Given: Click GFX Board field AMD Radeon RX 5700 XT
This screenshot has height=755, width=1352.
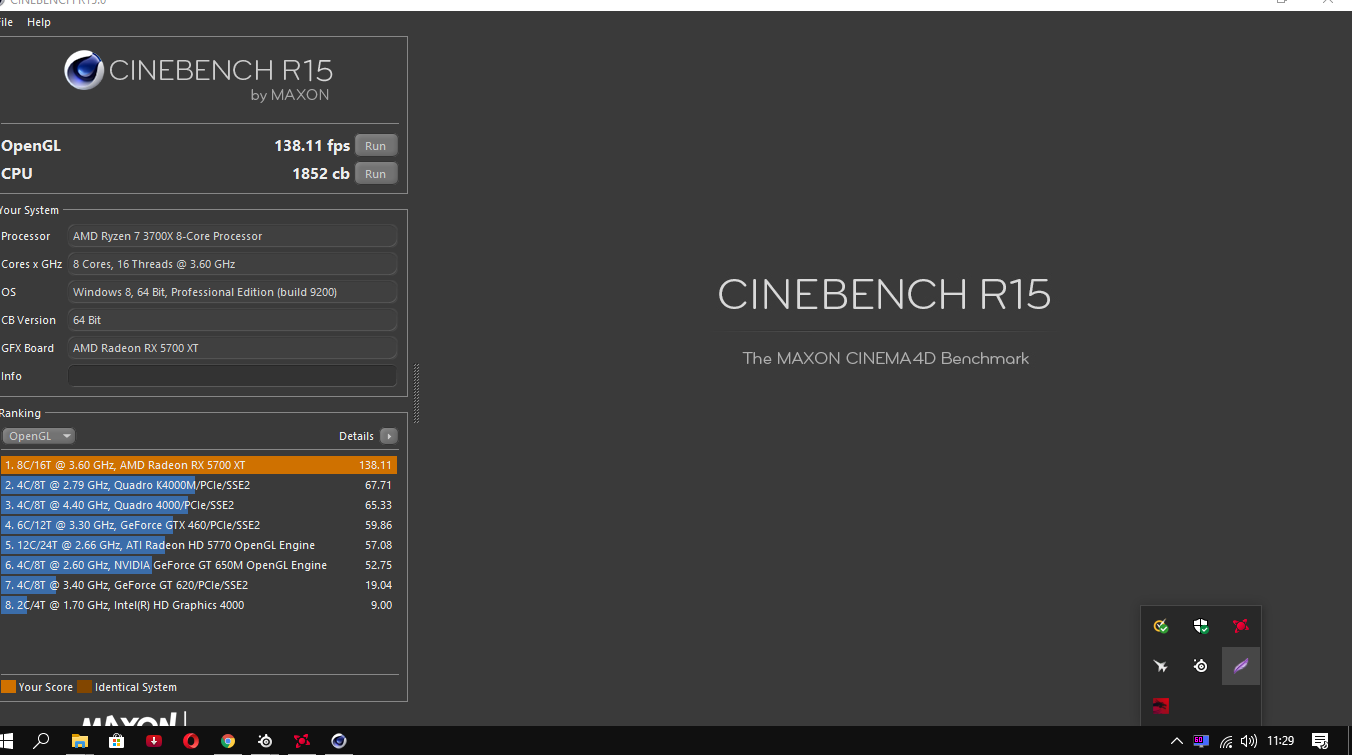Looking at the screenshot, I should [x=232, y=348].
